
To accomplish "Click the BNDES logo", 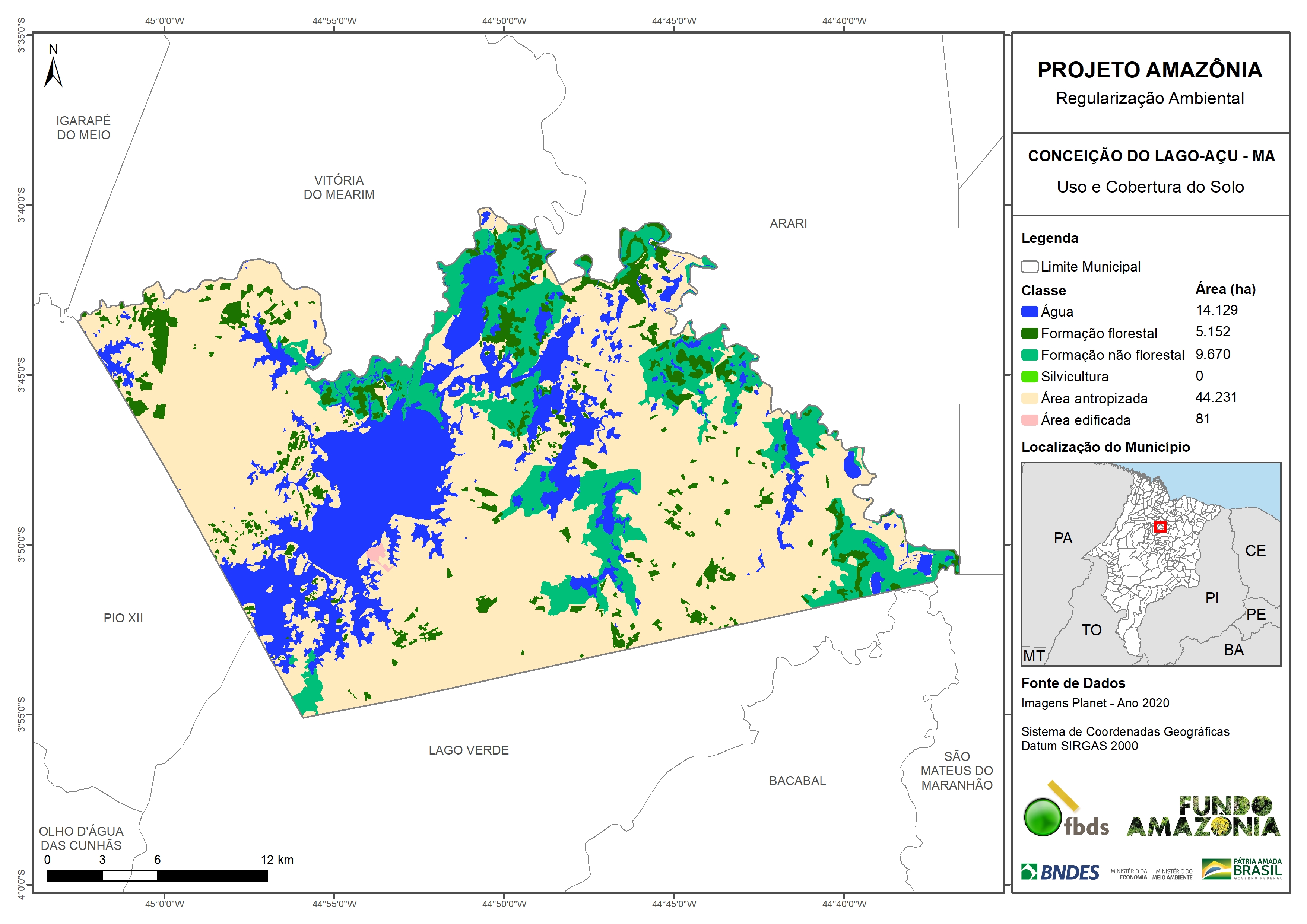I will pos(1060,871).
